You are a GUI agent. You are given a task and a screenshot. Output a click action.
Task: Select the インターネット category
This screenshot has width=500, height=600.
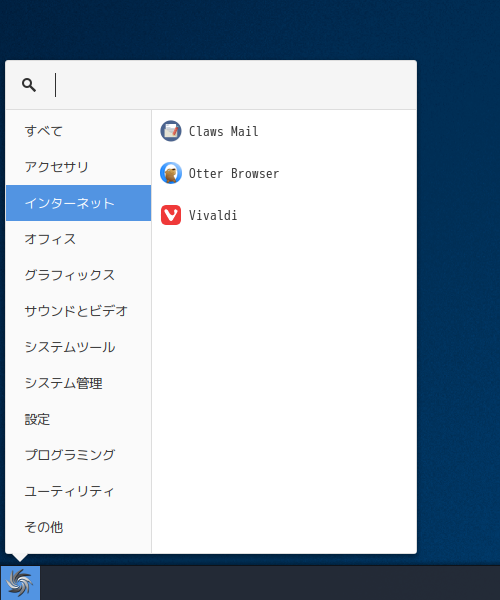click(78, 203)
